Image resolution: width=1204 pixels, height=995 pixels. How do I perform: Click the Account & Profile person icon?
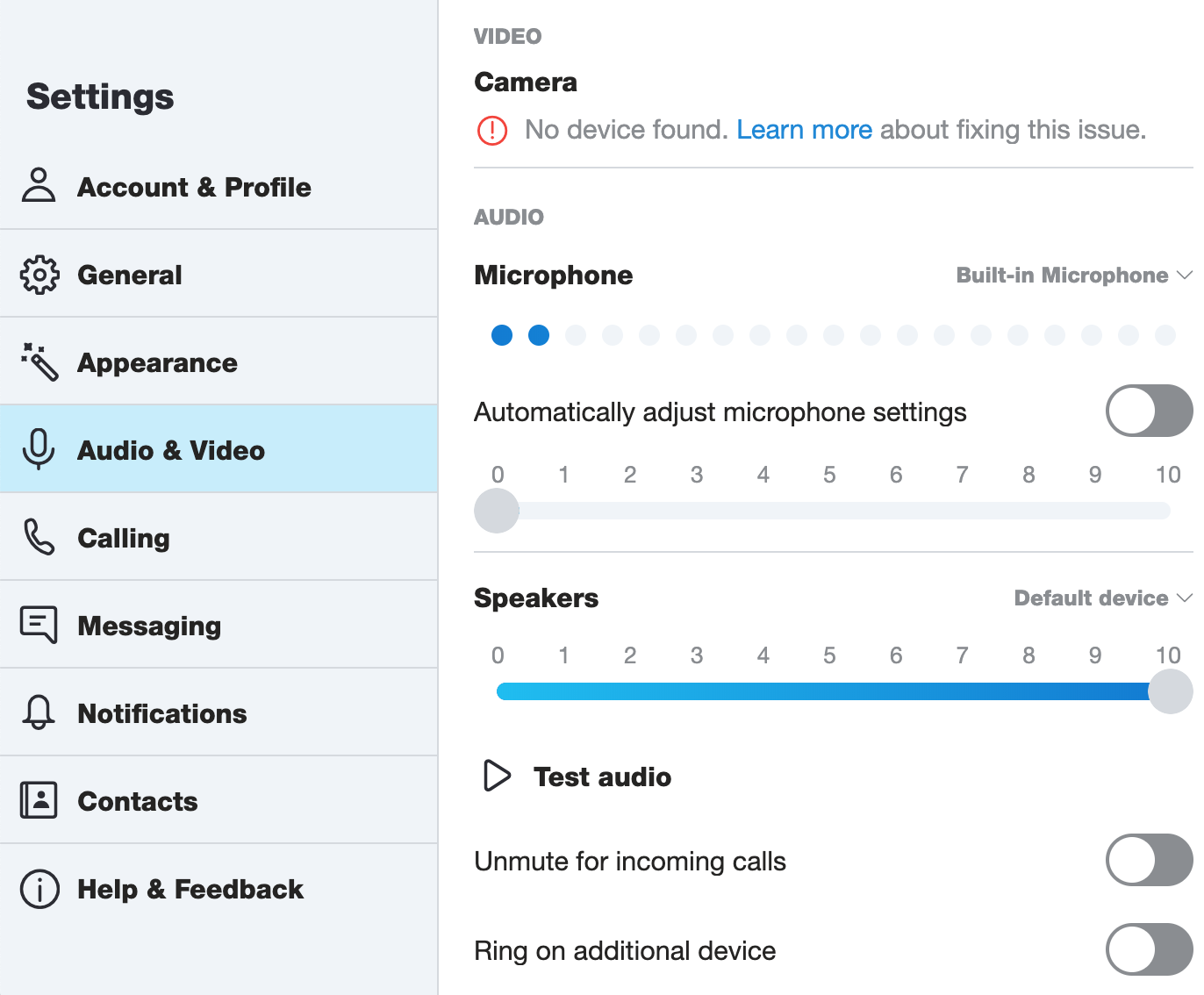39,185
